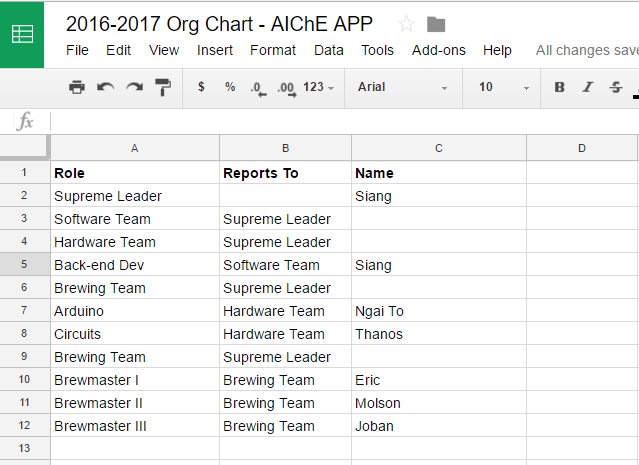Format as currency with dollar sign
Image resolution: width=639 pixels, height=465 pixels.
tap(201, 87)
